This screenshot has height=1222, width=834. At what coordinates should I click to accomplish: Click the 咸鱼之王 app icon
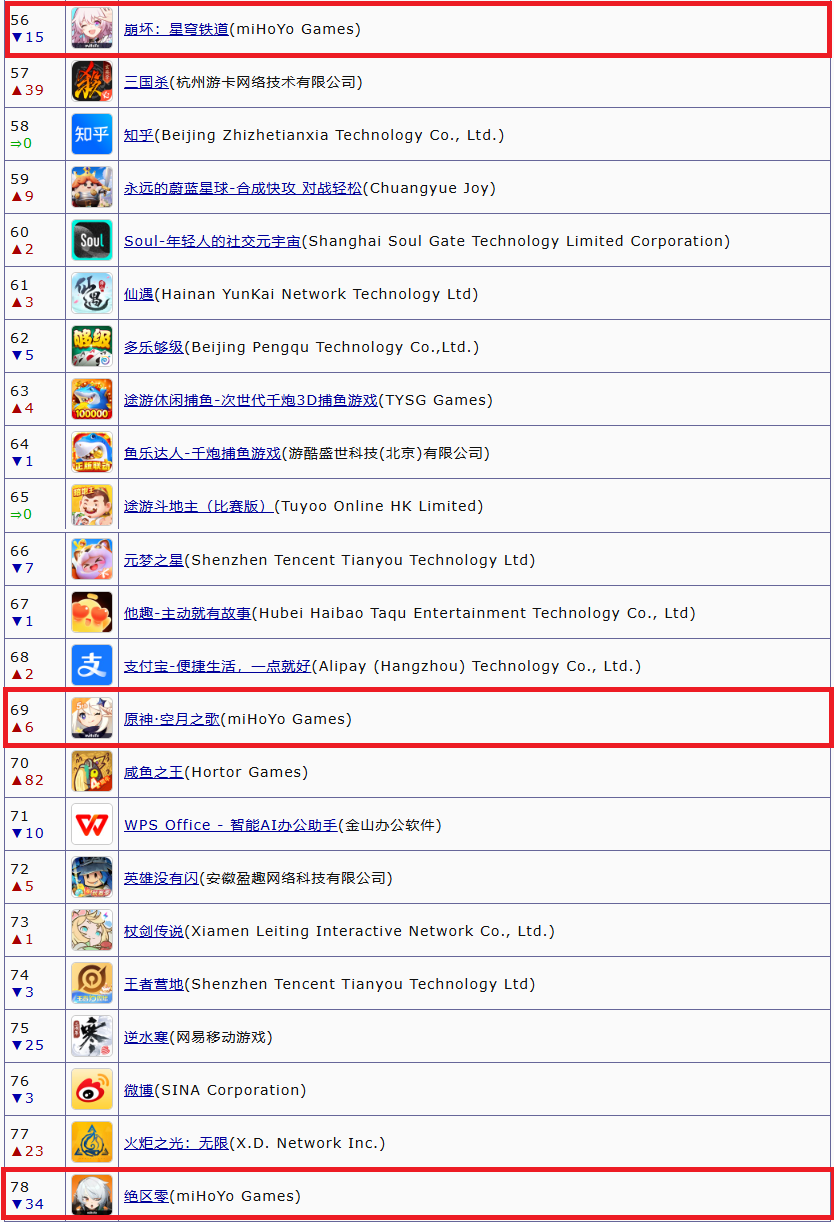pos(92,771)
